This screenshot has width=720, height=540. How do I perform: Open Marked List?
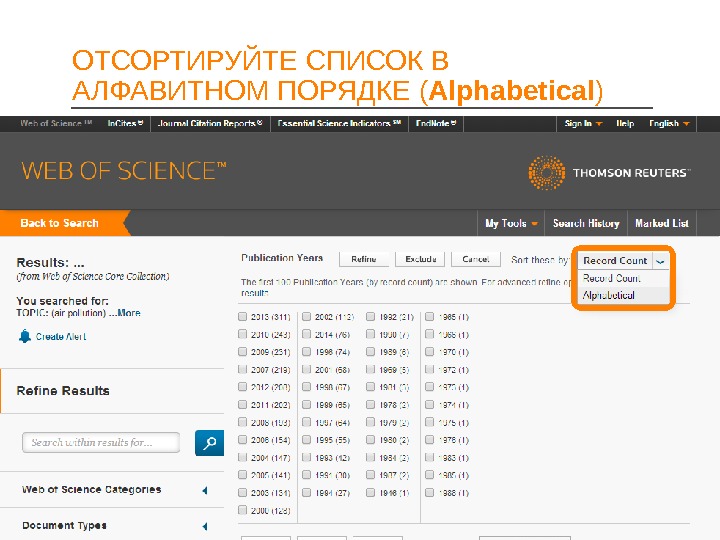click(x=662, y=223)
